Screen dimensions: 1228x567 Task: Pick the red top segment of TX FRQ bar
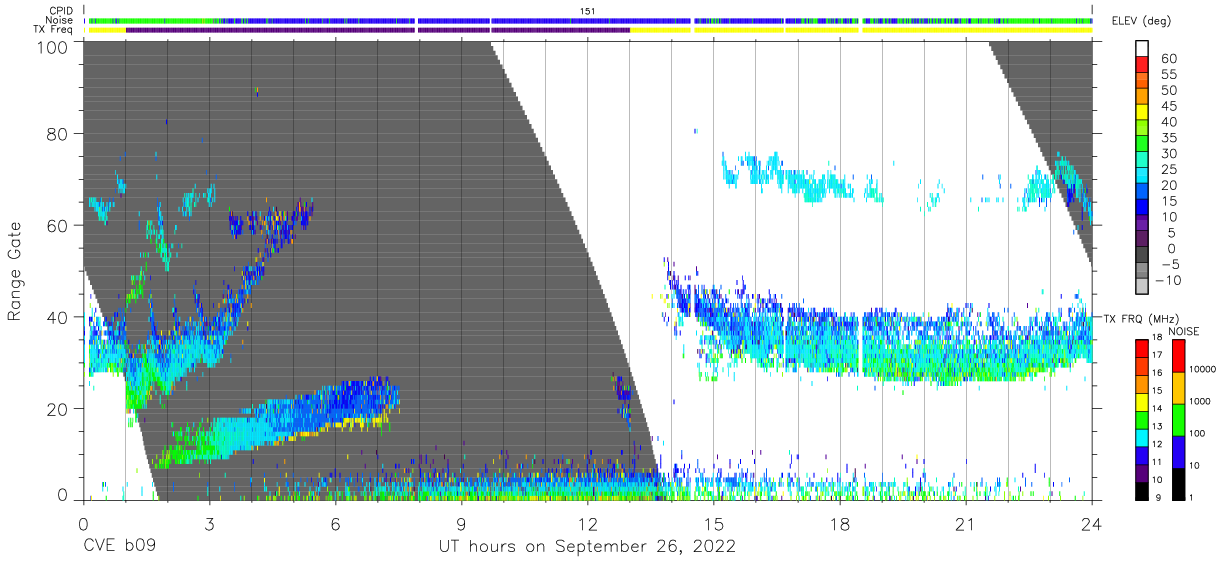tap(1143, 348)
